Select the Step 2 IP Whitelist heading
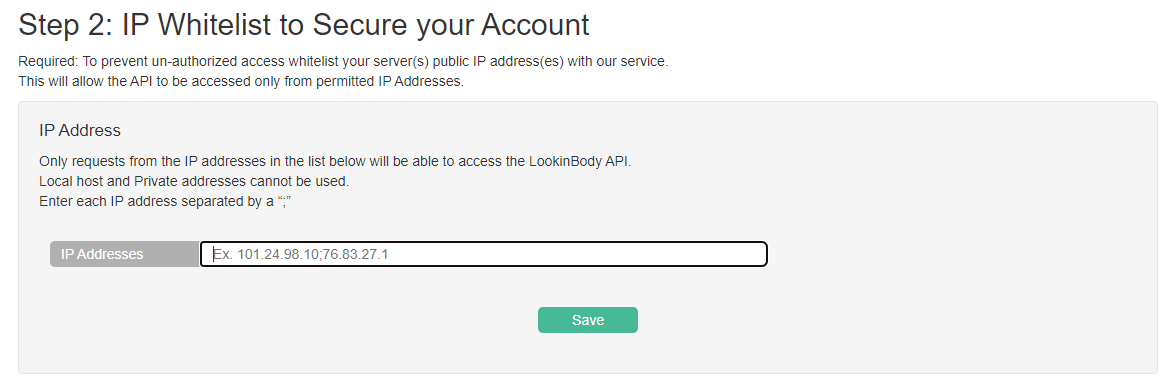Screen dimensions: 1170x383 [x=304, y=25]
